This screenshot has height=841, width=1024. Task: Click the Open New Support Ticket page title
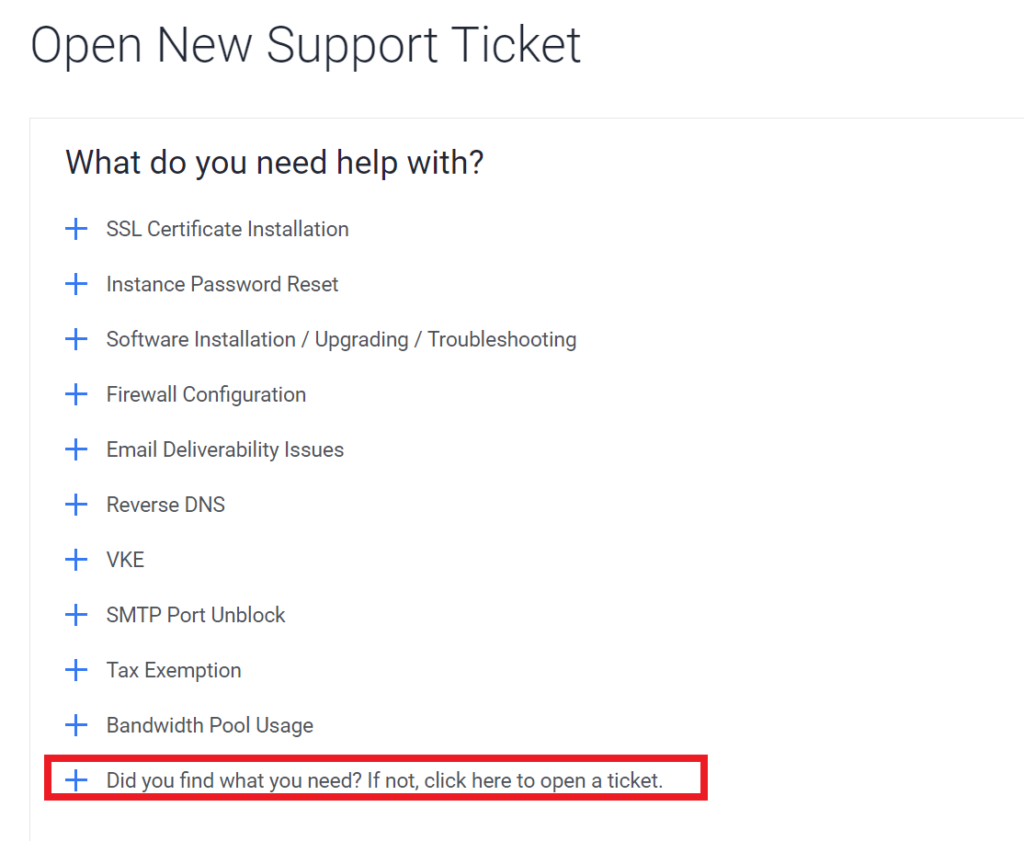click(306, 44)
